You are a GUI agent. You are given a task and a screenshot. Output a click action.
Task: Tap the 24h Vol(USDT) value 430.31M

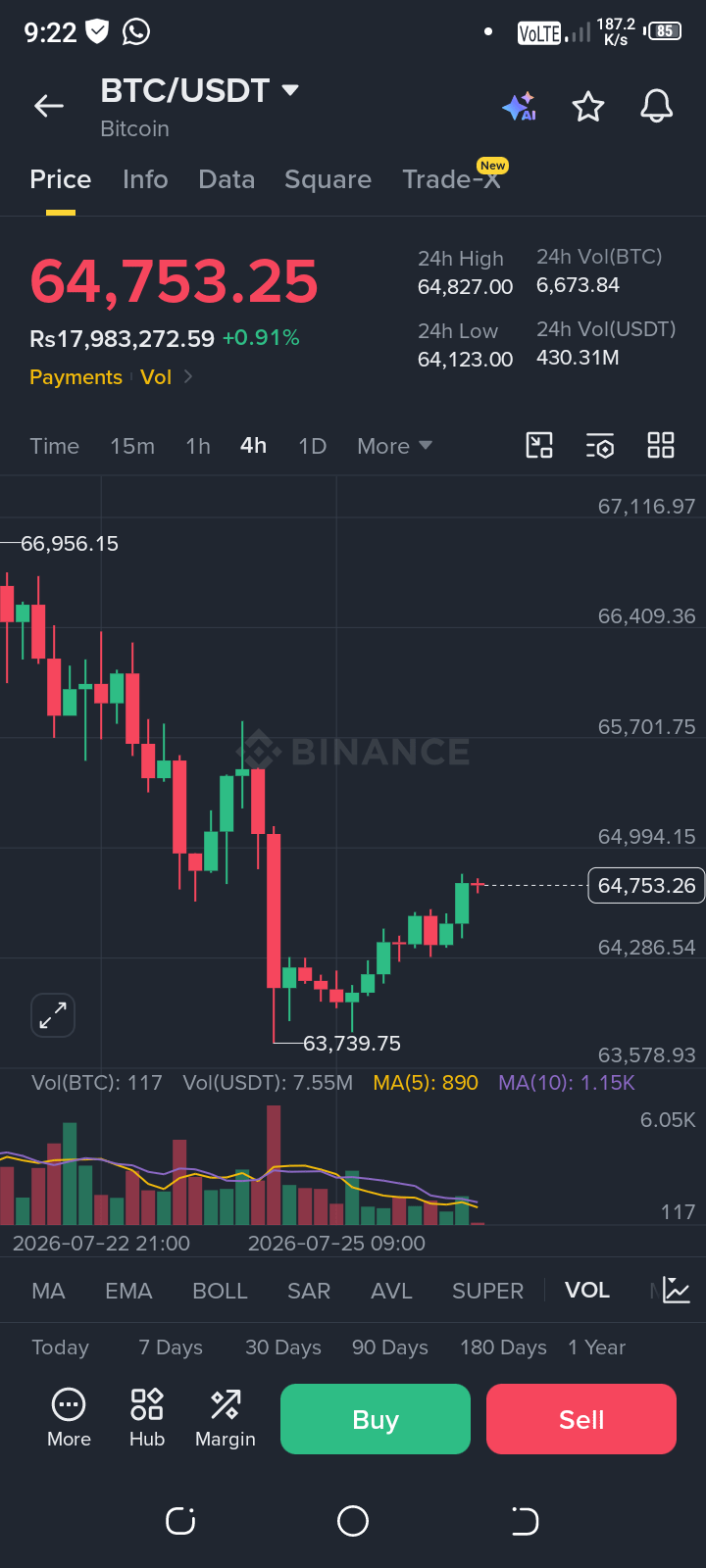tap(578, 358)
